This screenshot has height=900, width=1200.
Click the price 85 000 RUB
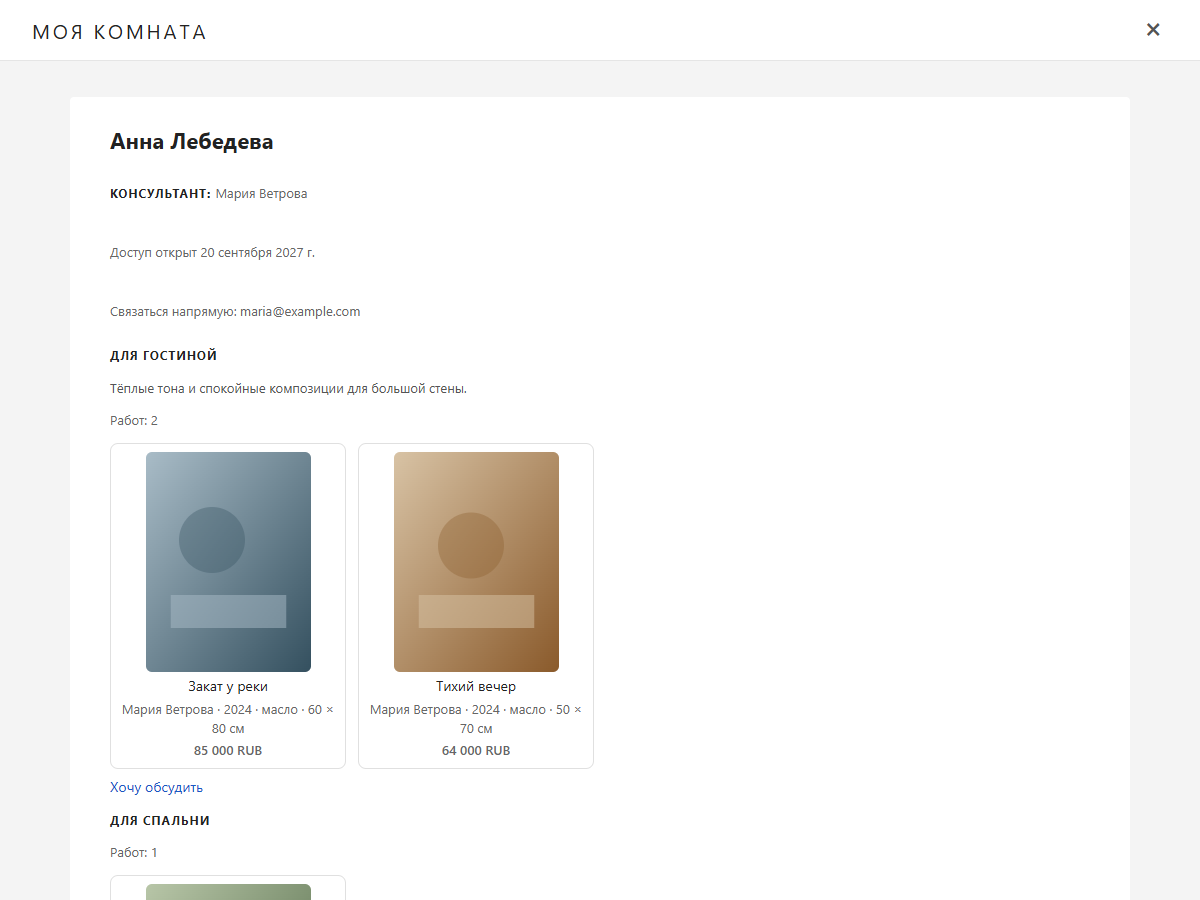click(228, 751)
